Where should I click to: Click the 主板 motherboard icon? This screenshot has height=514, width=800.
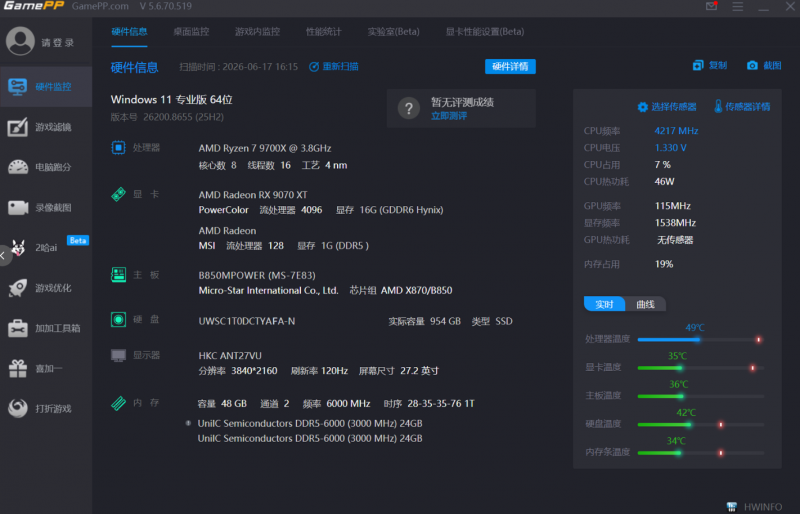tap(118, 275)
